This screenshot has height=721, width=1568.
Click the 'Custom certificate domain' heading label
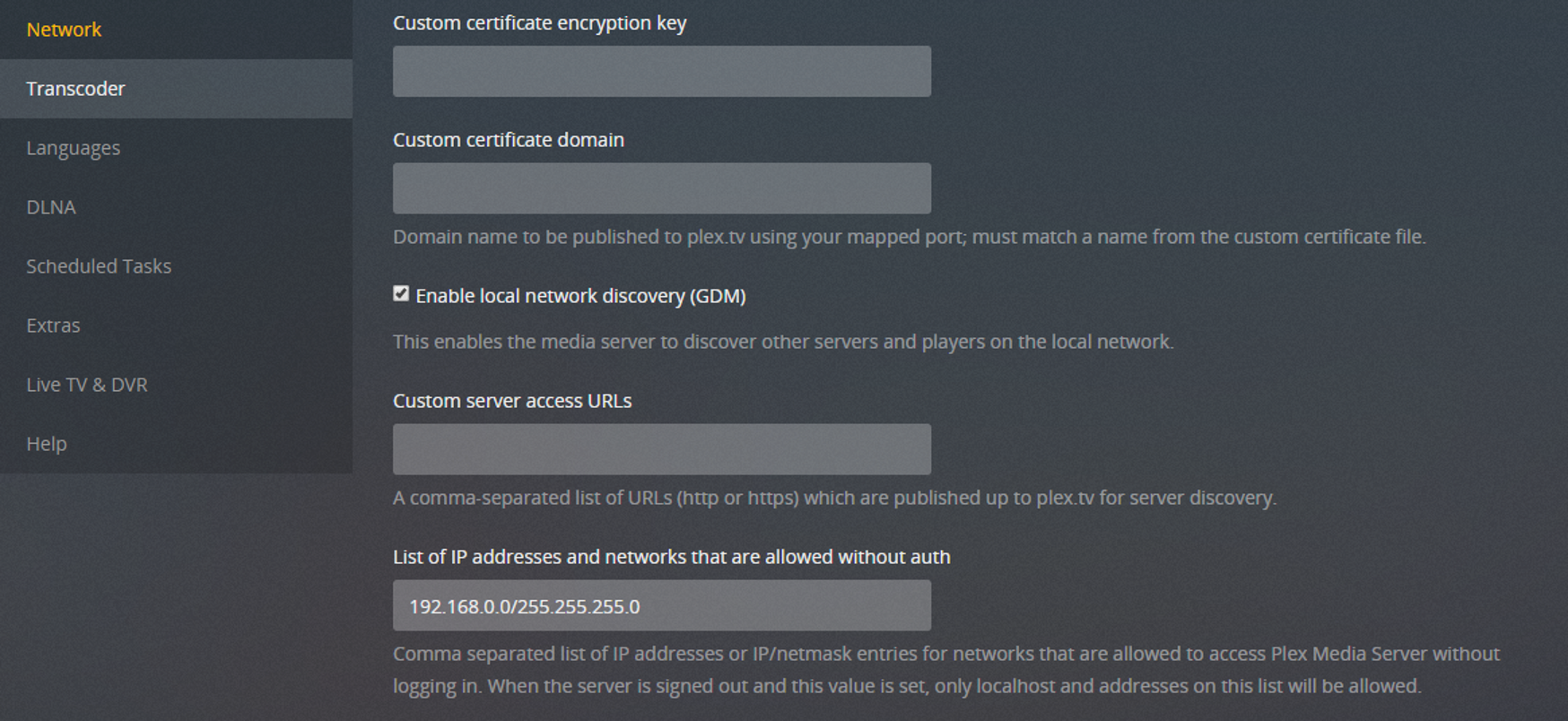508,140
